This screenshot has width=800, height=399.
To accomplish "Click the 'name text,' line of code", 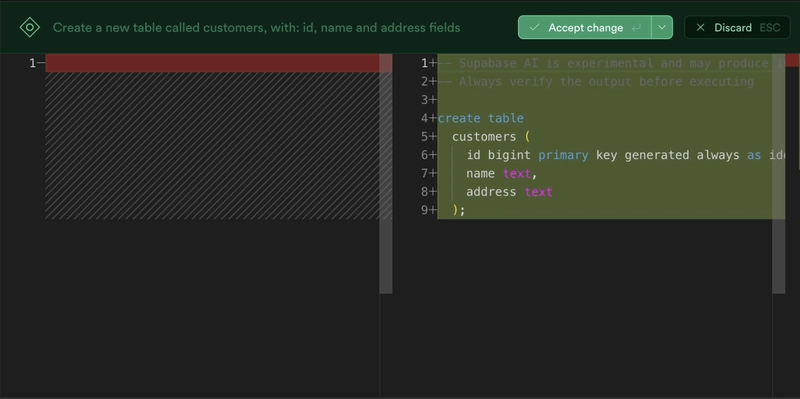I will pyautogui.click(x=502, y=173).
